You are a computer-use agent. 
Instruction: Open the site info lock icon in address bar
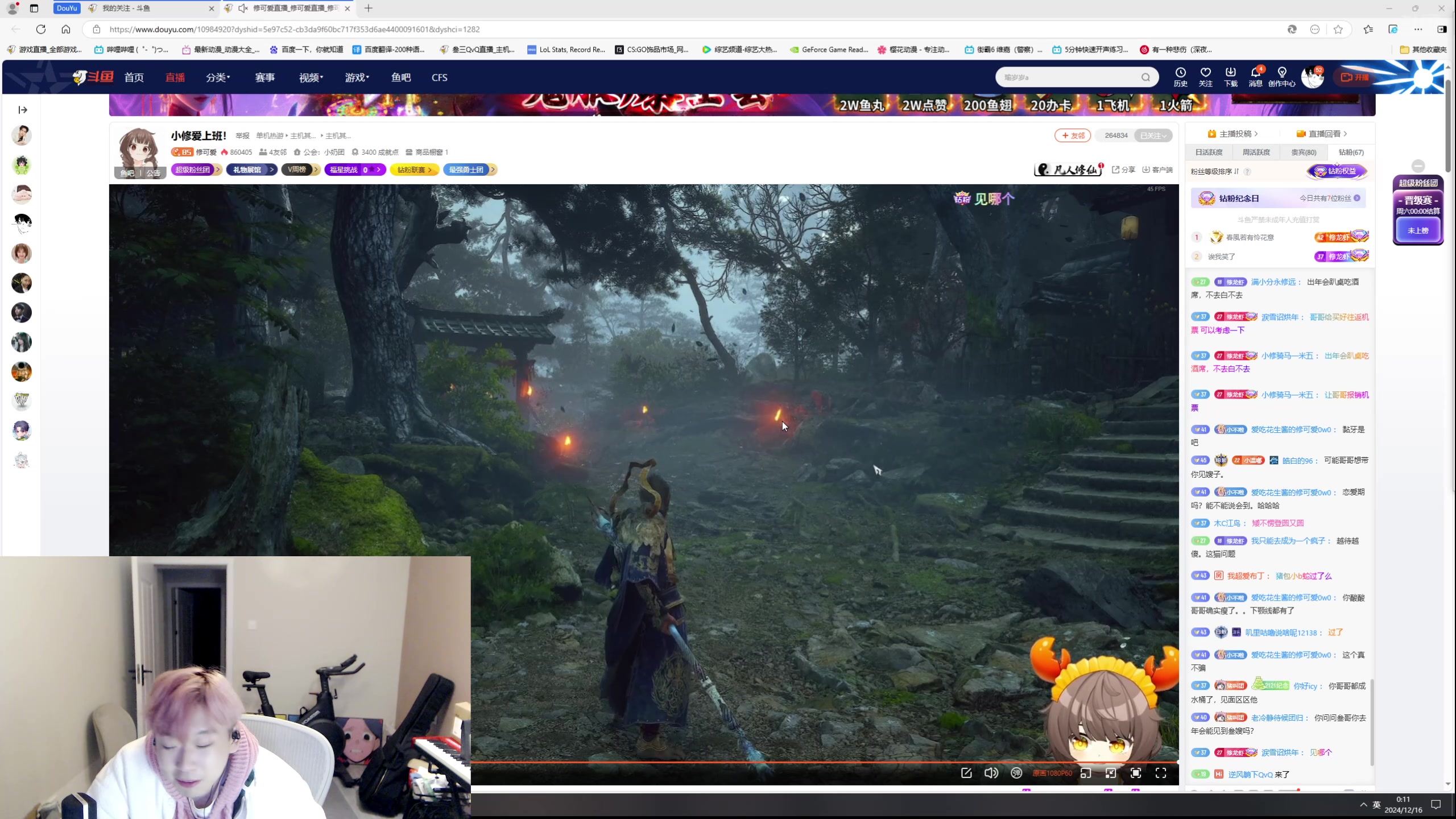(x=96, y=29)
